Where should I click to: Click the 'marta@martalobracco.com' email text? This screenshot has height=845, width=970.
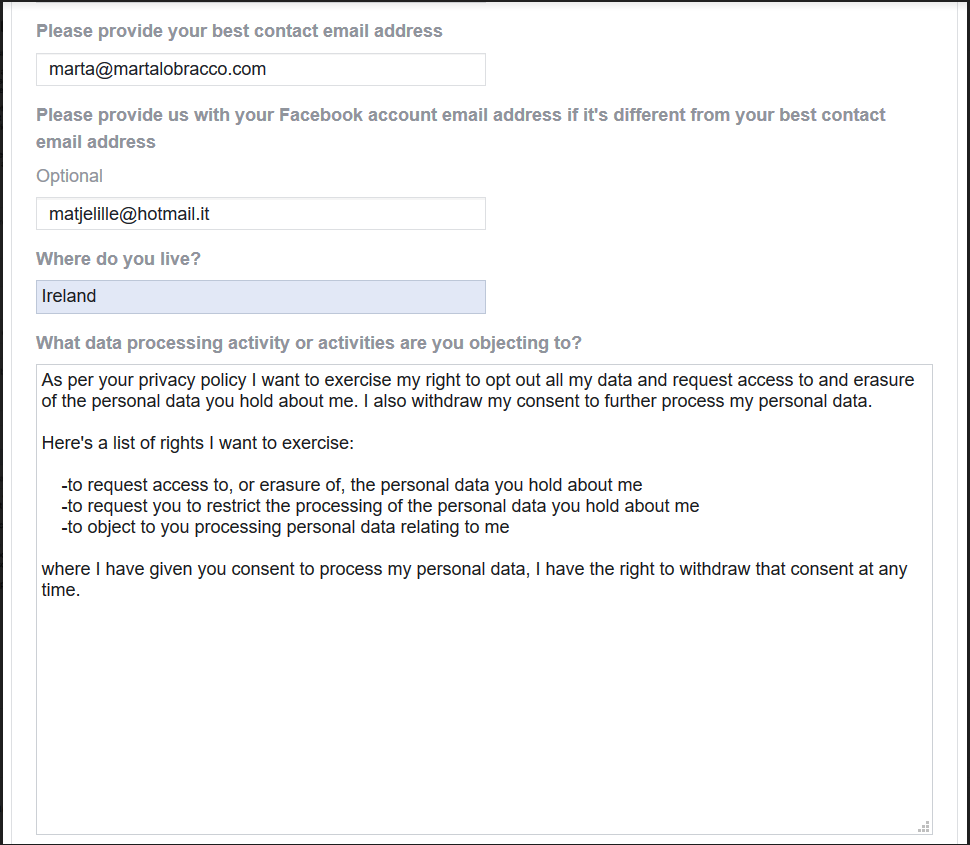point(157,69)
